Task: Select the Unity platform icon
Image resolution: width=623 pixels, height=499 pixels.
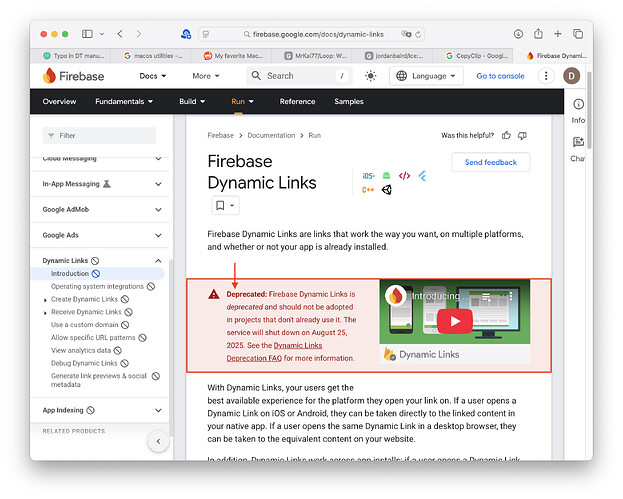Action: coord(387,190)
